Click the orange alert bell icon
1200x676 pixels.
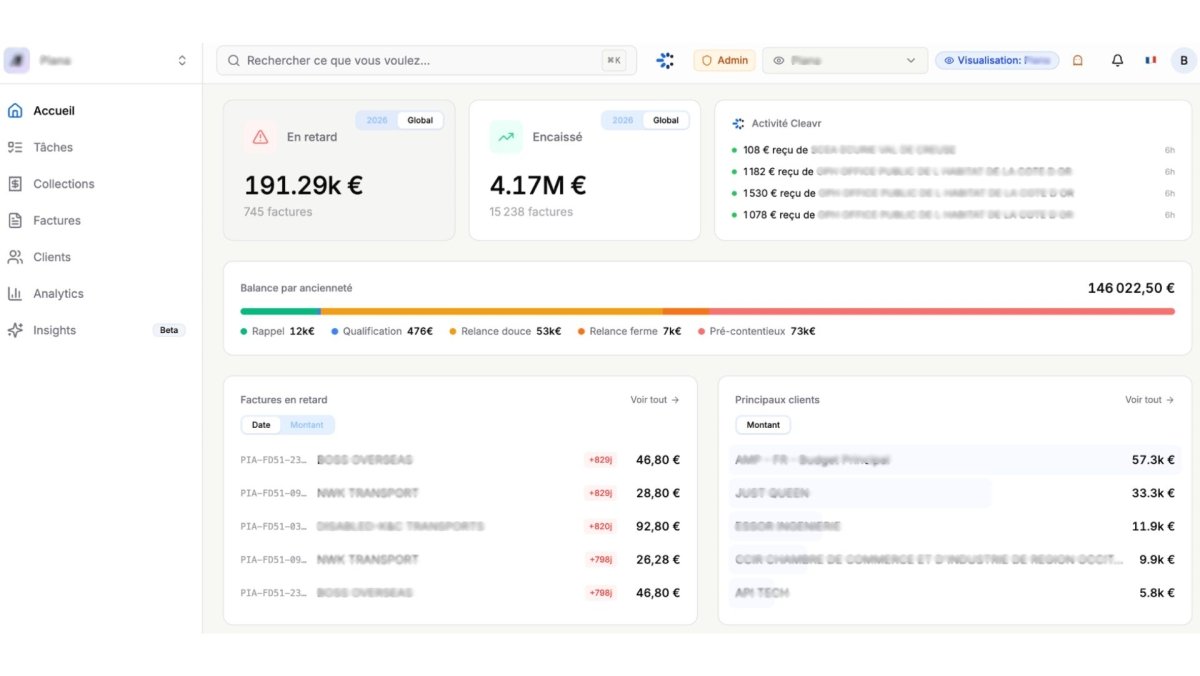[1077, 60]
